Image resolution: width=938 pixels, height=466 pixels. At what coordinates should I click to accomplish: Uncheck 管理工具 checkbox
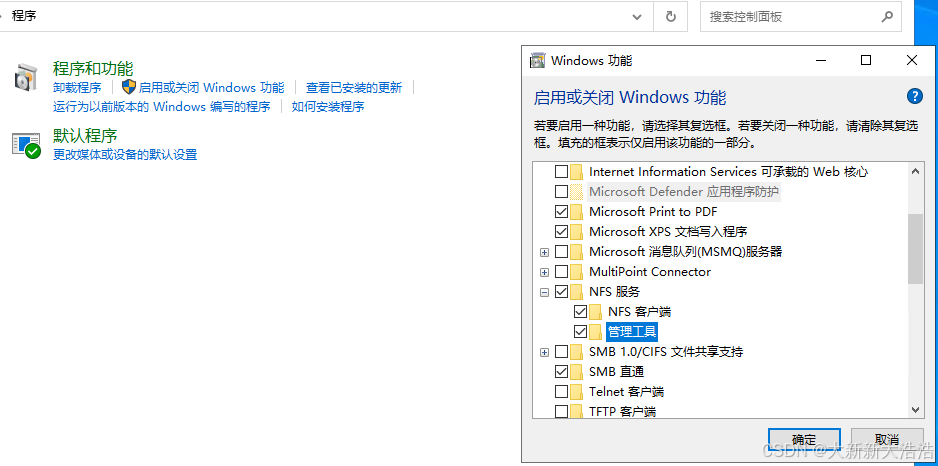click(580, 331)
